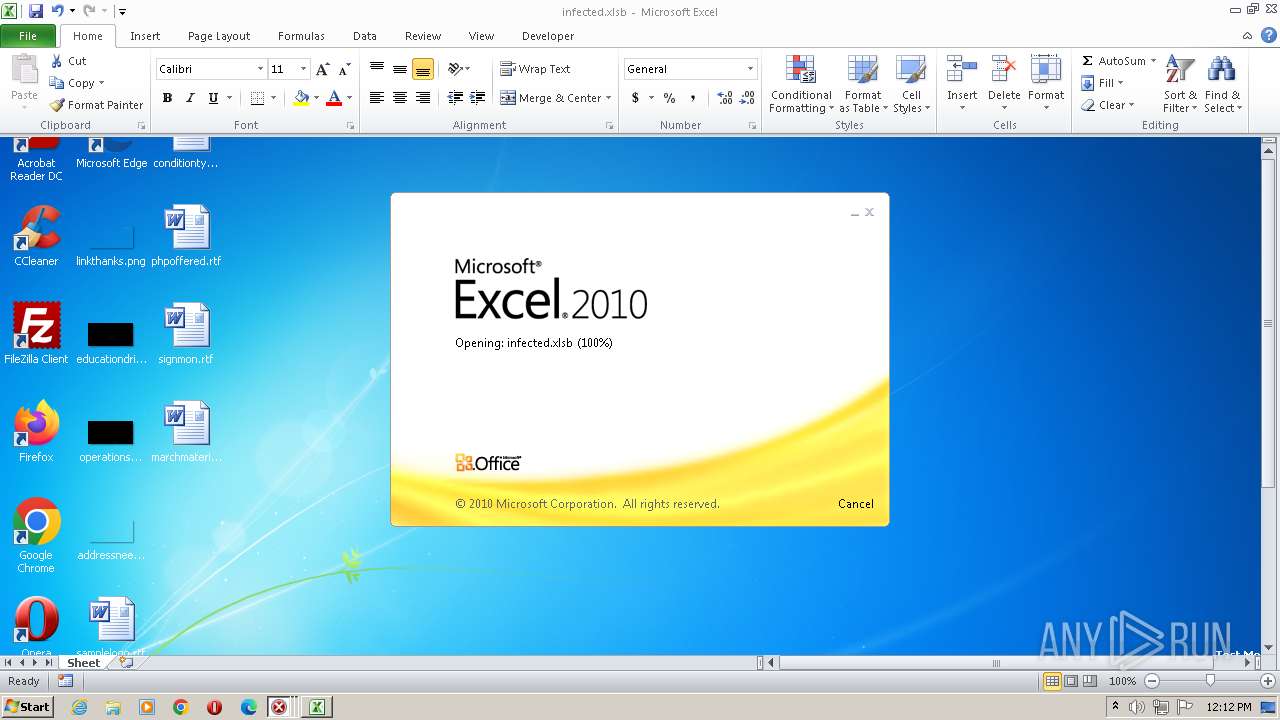The width and height of the screenshot is (1280, 720).
Task: Click the Increase Decimal icon
Action: [x=725, y=98]
